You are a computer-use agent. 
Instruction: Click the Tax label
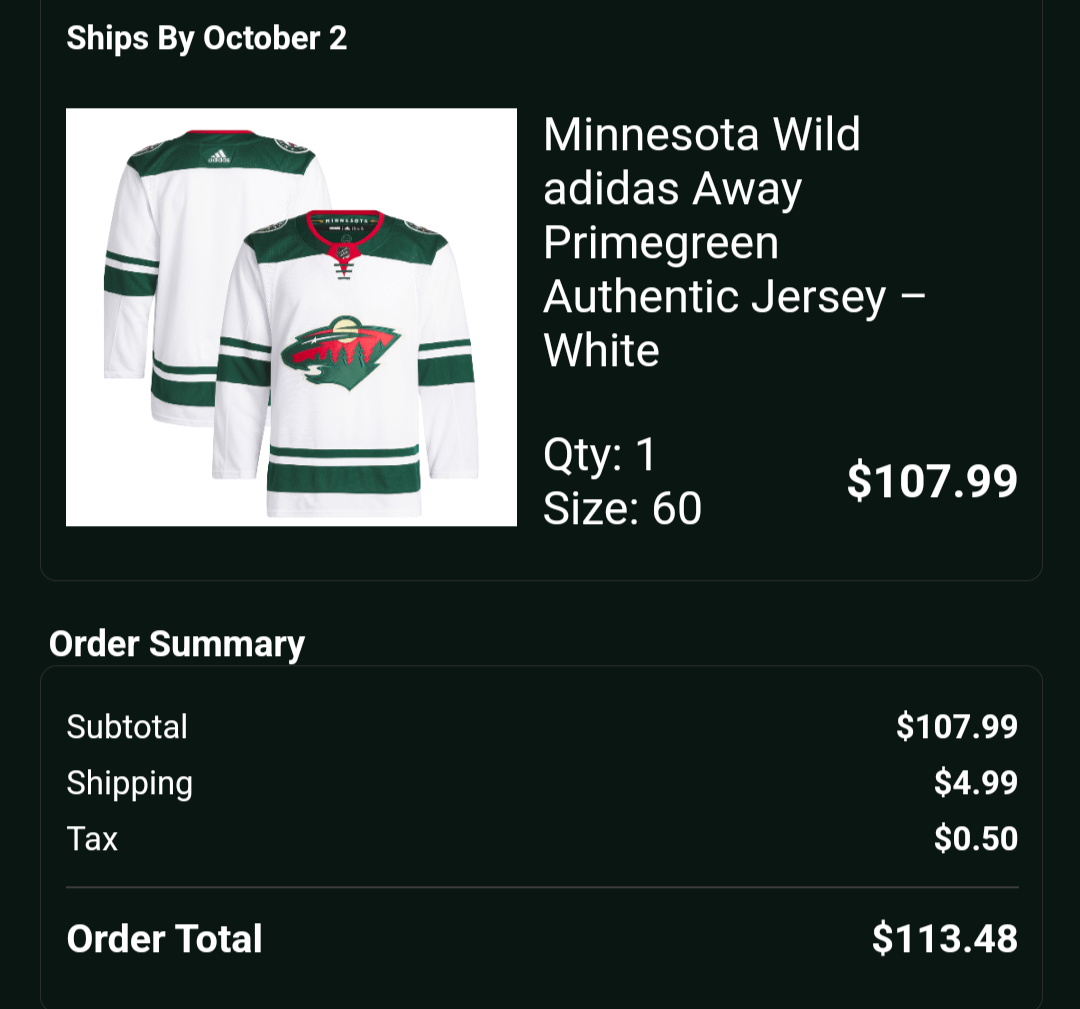coord(92,838)
